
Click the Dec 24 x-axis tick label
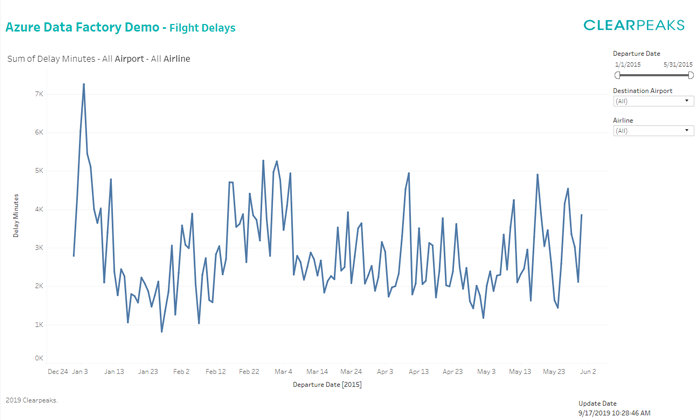pyautogui.click(x=58, y=371)
